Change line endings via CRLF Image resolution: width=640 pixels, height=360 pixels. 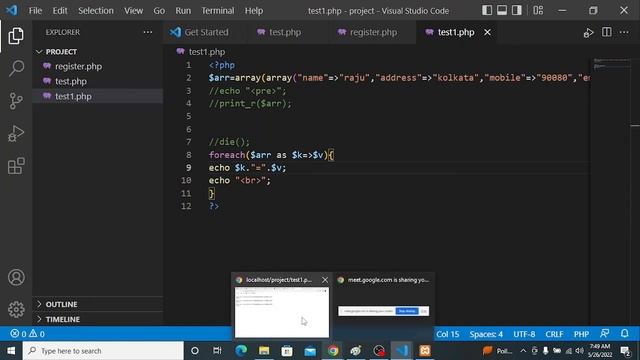click(554, 334)
